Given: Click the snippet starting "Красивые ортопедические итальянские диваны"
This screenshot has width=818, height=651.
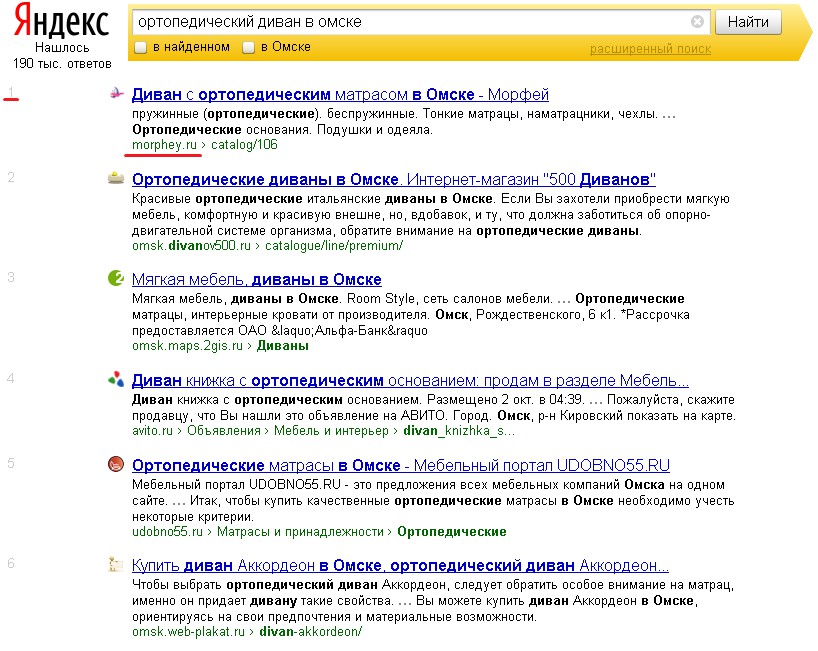Looking at the screenshot, I should coord(430,214).
